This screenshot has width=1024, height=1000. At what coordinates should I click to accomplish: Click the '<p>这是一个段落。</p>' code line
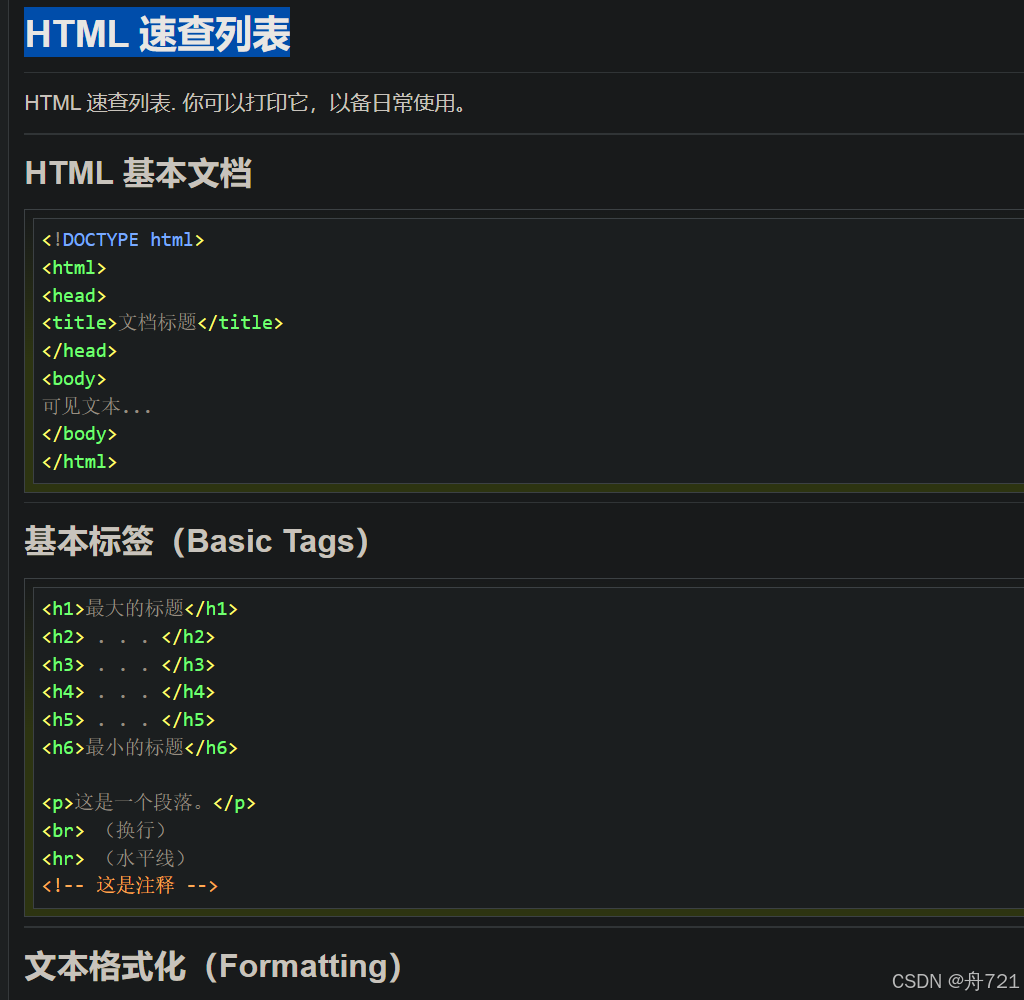(x=149, y=803)
